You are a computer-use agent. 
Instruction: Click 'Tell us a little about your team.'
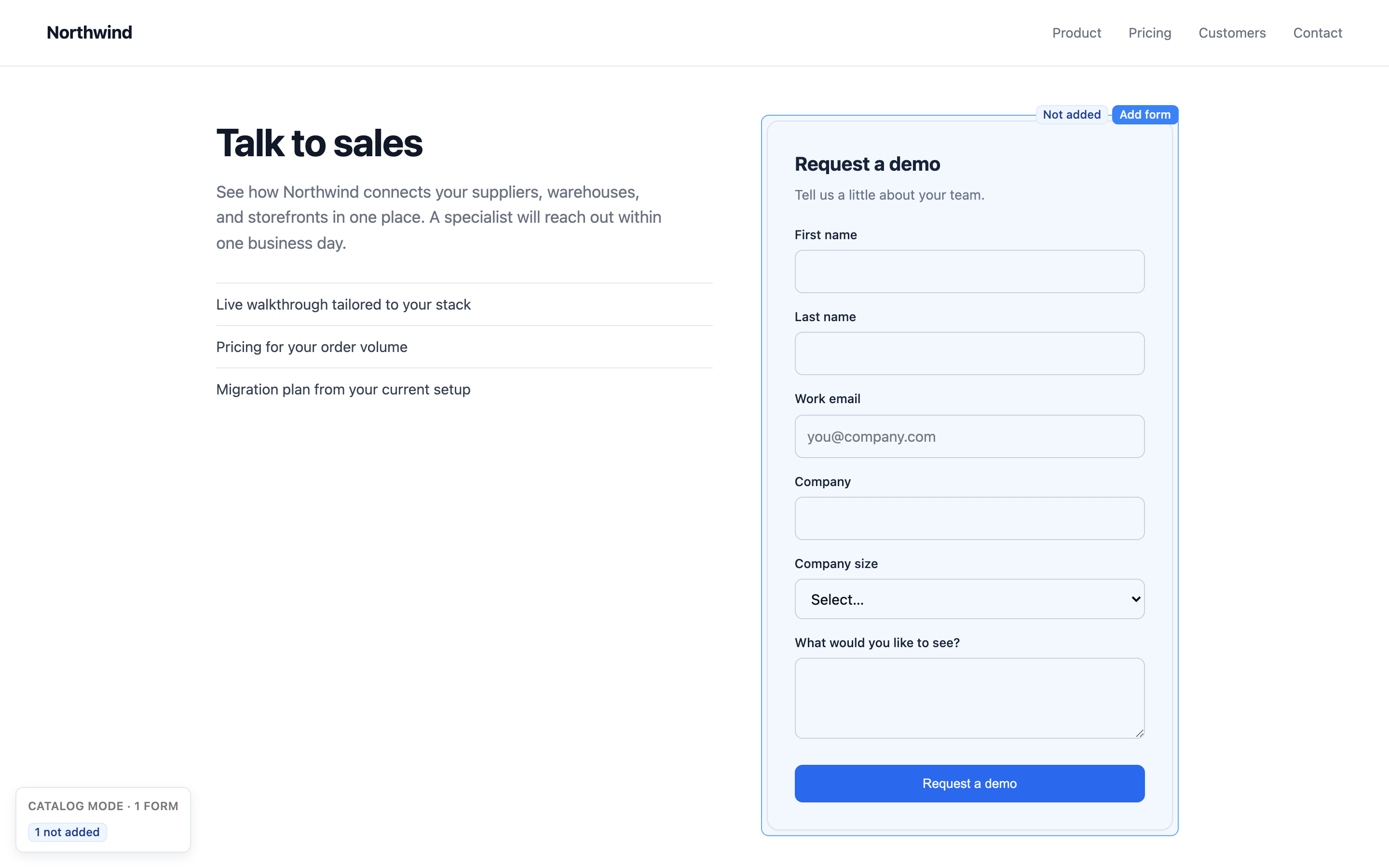(x=889, y=195)
